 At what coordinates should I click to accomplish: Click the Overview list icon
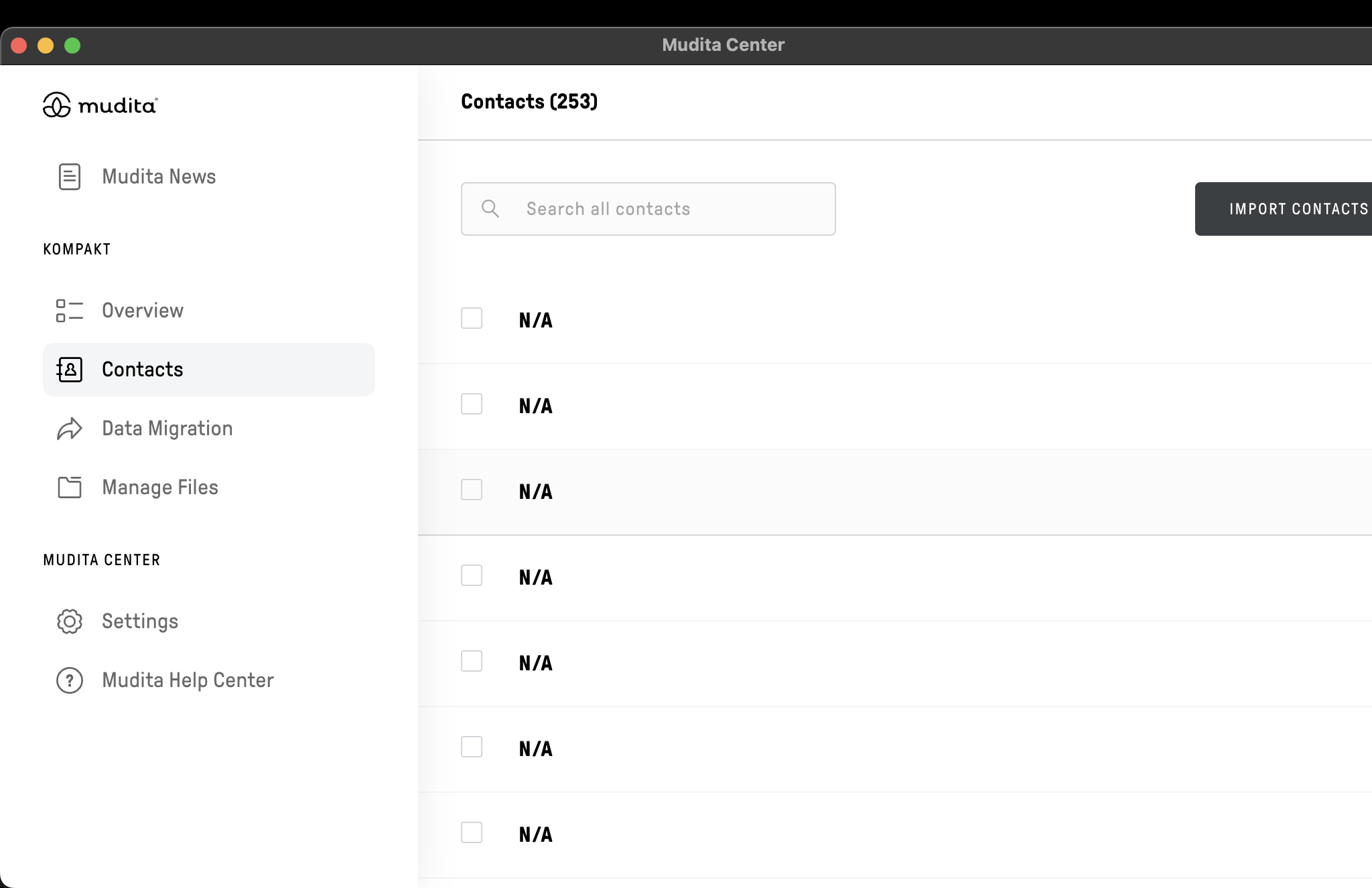click(70, 311)
